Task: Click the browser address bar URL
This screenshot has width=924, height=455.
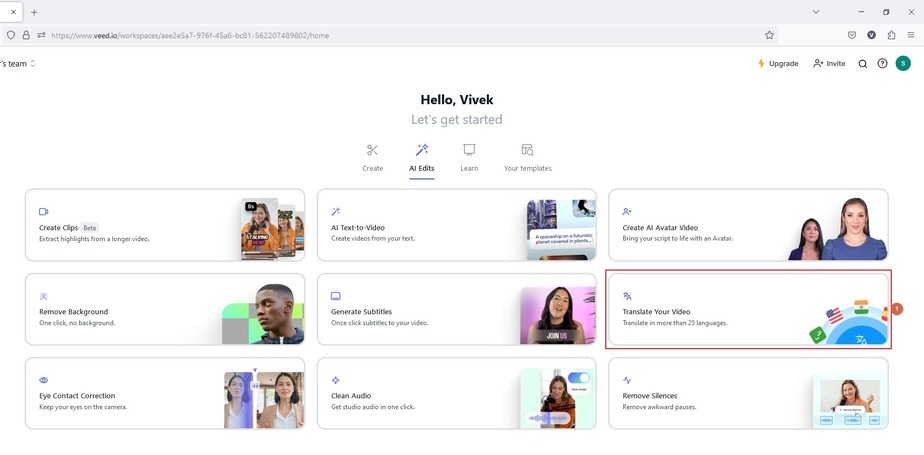Action: (x=190, y=35)
